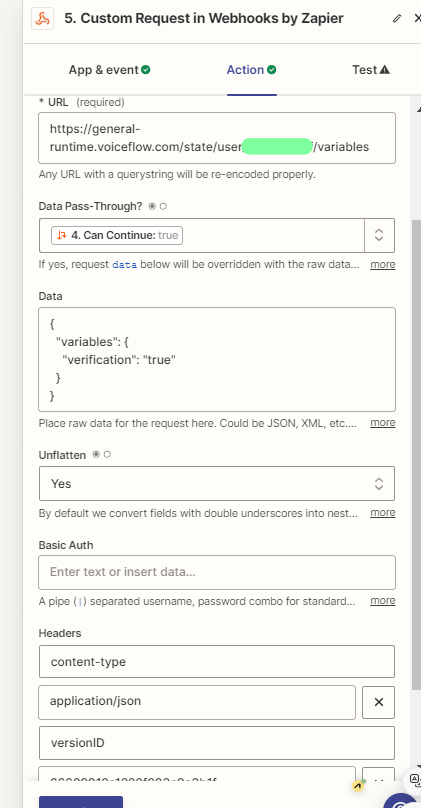Viewport: 421px width, 808px height.
Task: Remove the content-type header with X
Action: pyautogui.click(x=379, y=702)
